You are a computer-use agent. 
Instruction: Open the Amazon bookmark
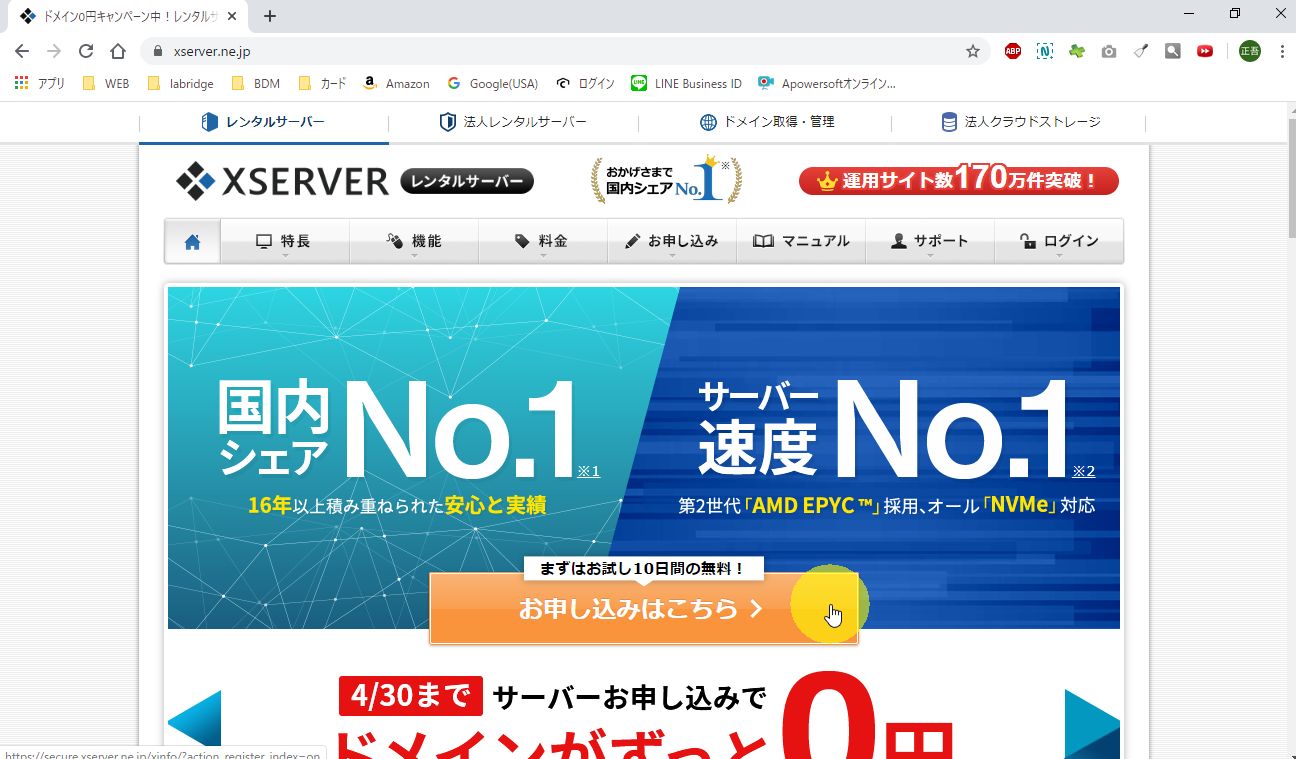(x=396, y=84)
